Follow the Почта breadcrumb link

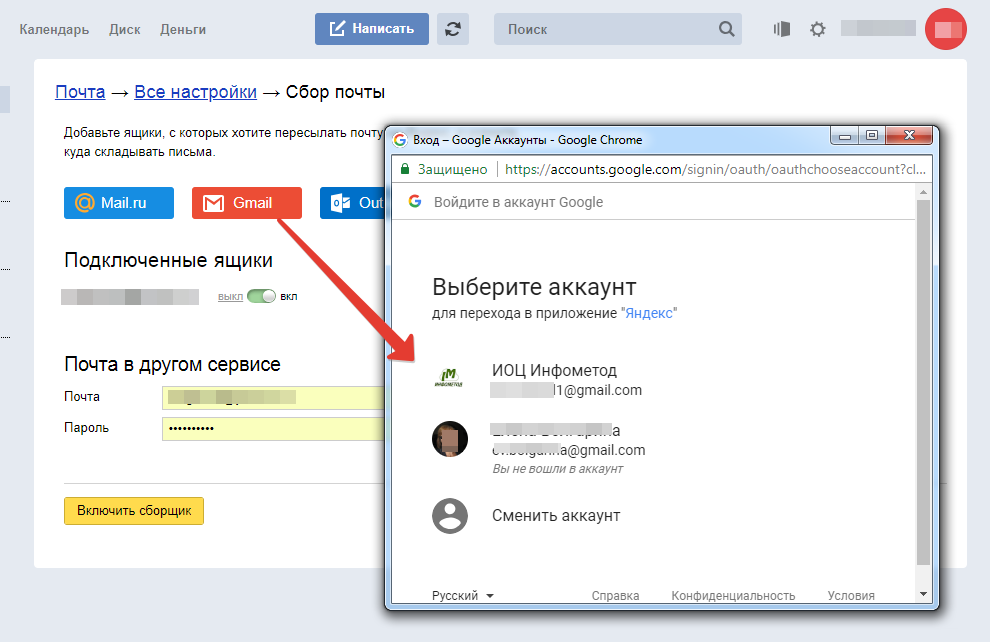coord(80,92)
